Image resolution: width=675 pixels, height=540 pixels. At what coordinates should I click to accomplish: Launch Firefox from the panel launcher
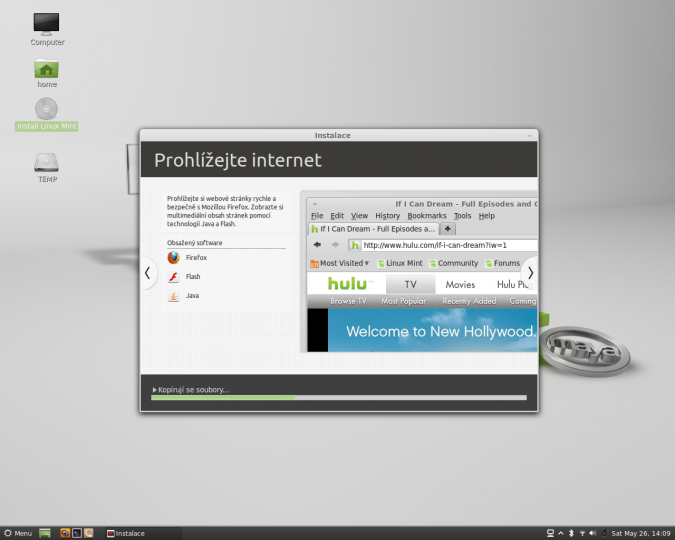point(65,533)
